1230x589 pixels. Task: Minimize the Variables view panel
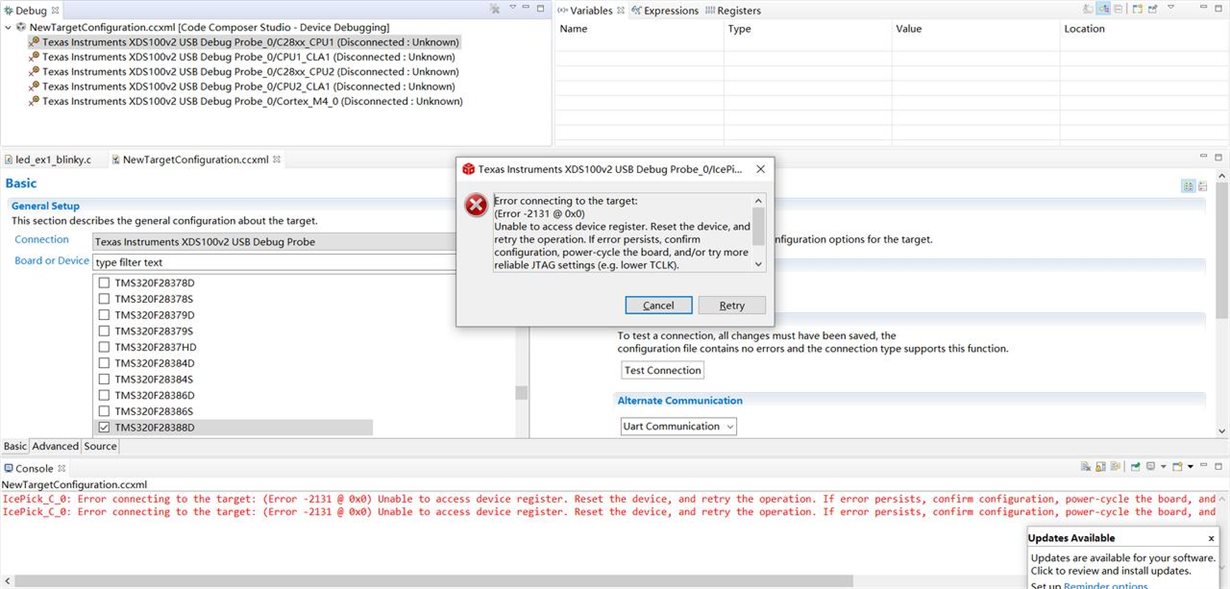click(x=1204, y=7)
